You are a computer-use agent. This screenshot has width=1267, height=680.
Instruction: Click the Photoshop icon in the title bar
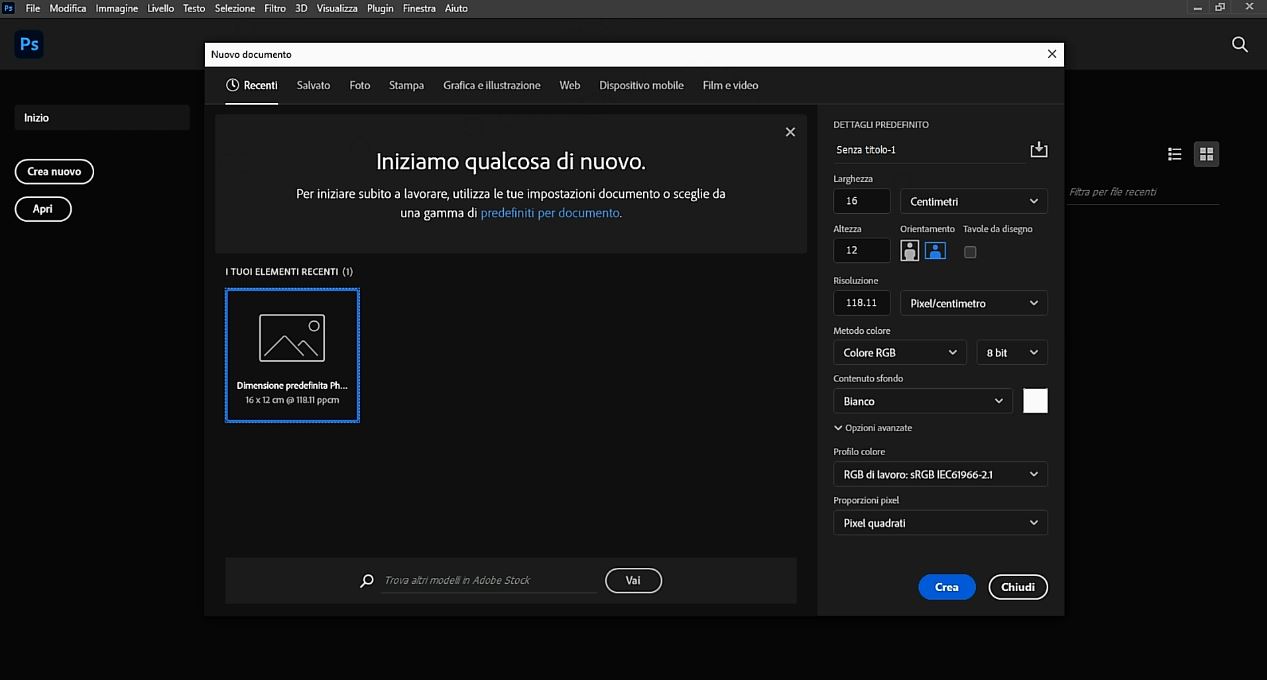coord(9,8)
